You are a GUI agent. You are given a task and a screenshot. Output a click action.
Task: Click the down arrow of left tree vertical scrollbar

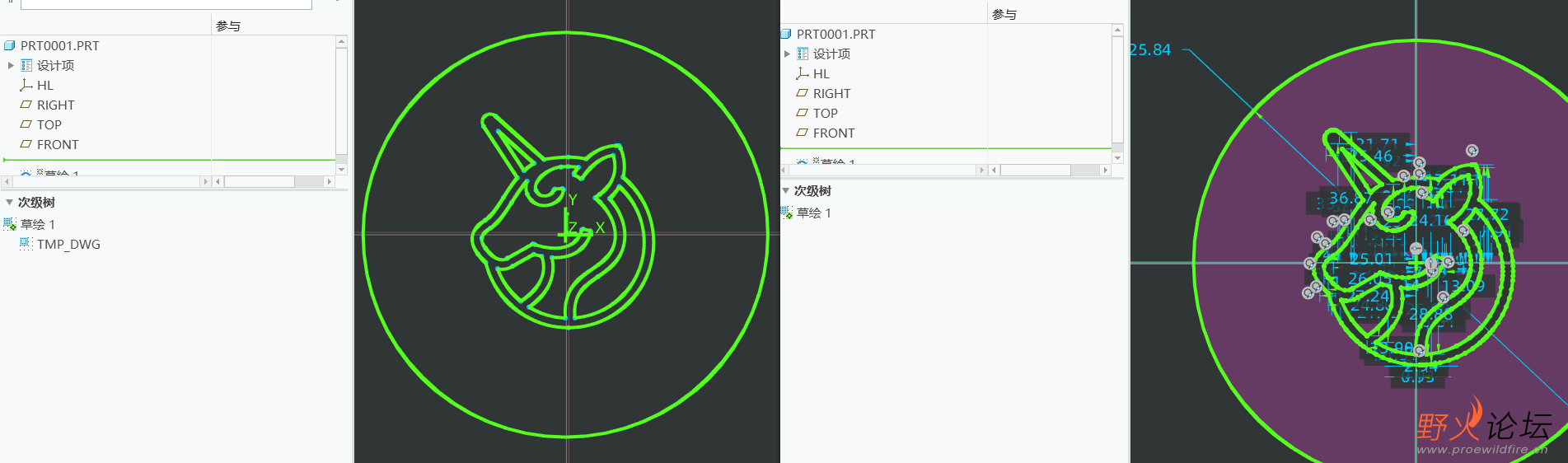(x=341, y=169)
